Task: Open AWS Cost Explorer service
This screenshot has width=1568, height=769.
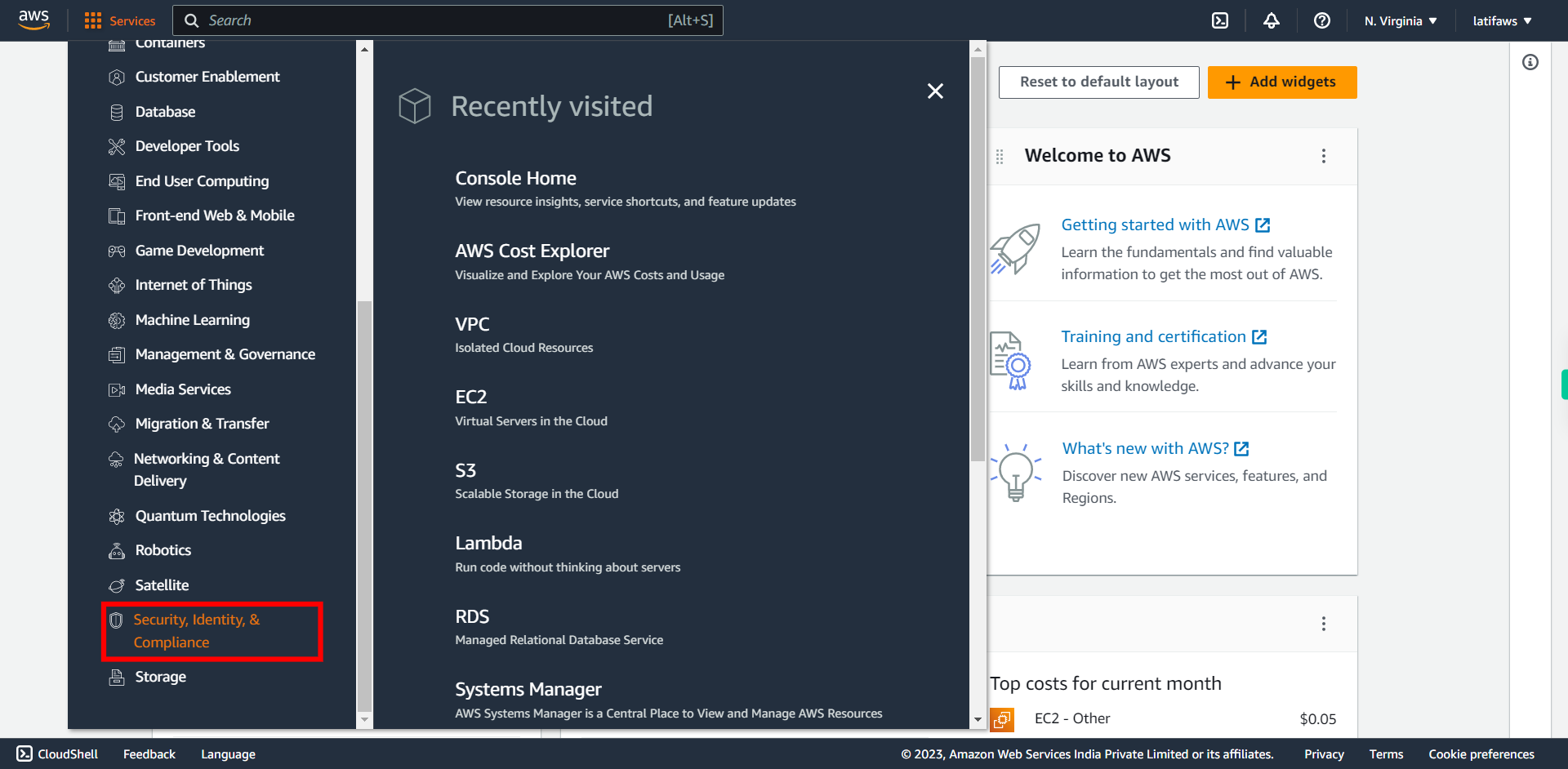Action: [532, 251]
